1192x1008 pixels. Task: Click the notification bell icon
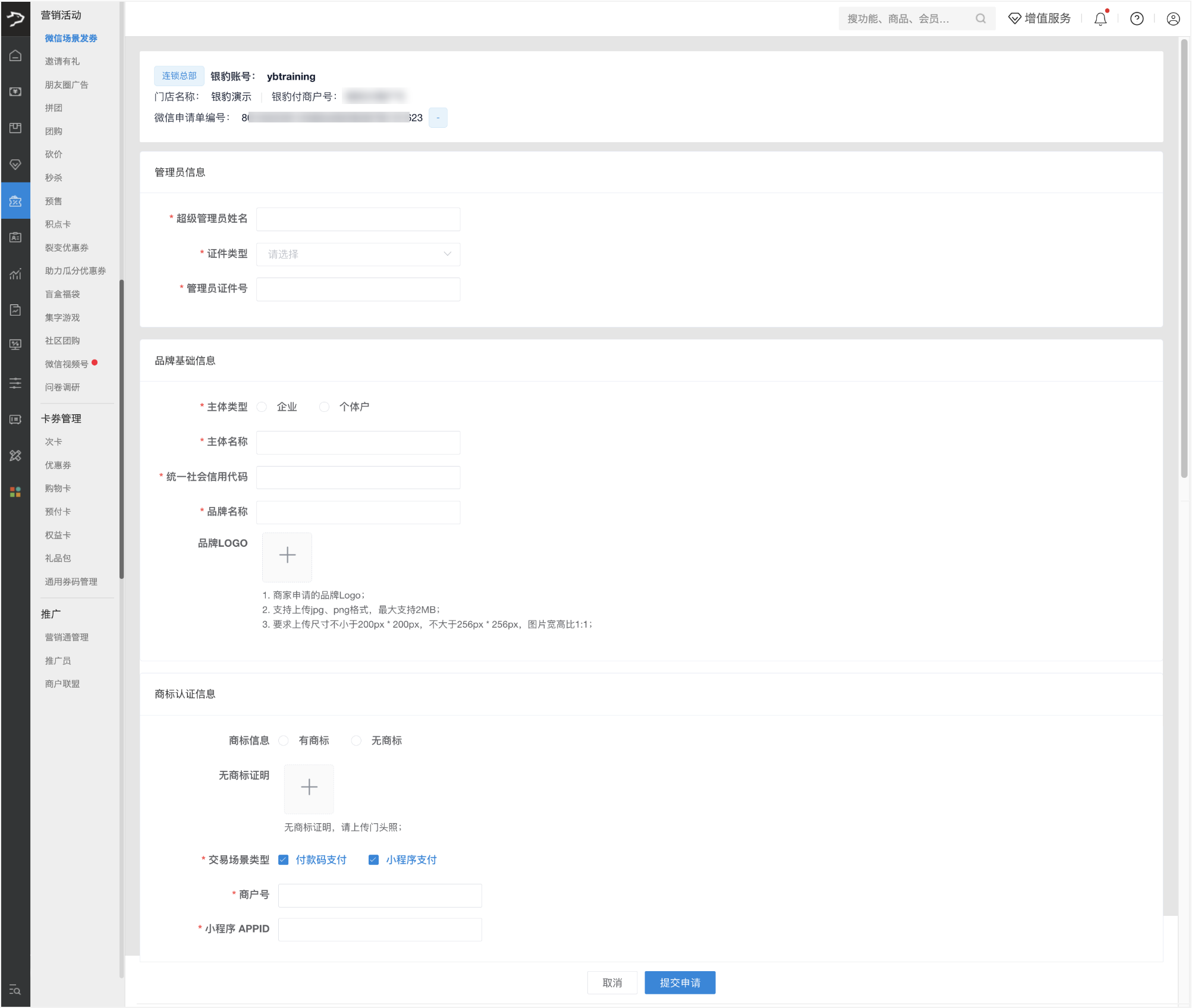click(1100, 19)
